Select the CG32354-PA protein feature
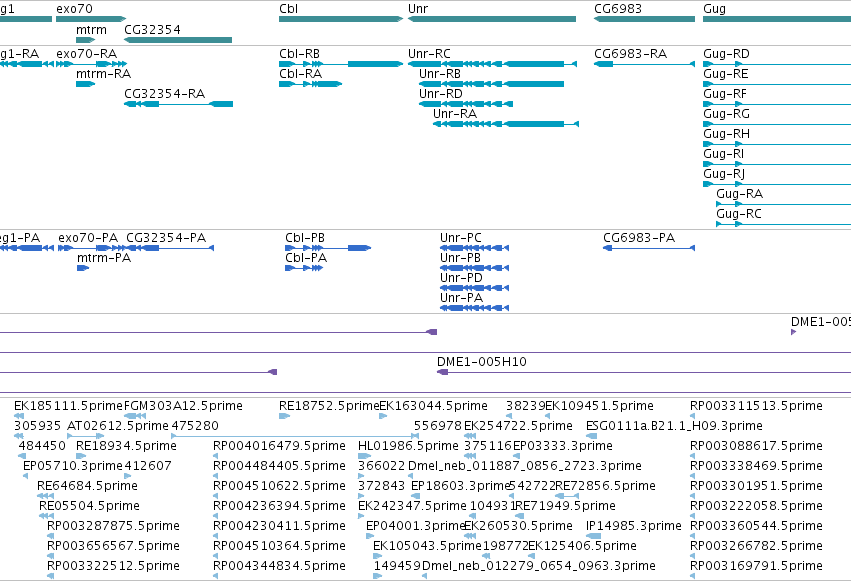The image size is (851, 581). pyautogui.click(x=170, y=248)
